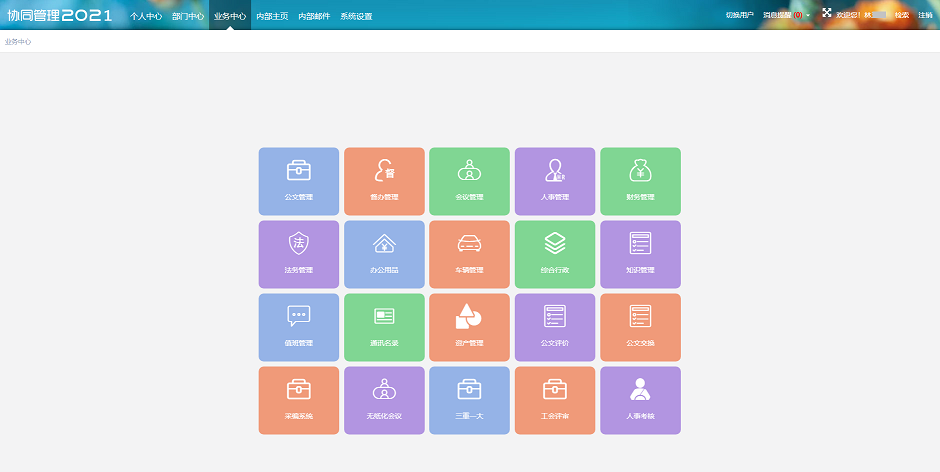
Task: Click the 切换用户 link
Action: [x=740, y=16]
